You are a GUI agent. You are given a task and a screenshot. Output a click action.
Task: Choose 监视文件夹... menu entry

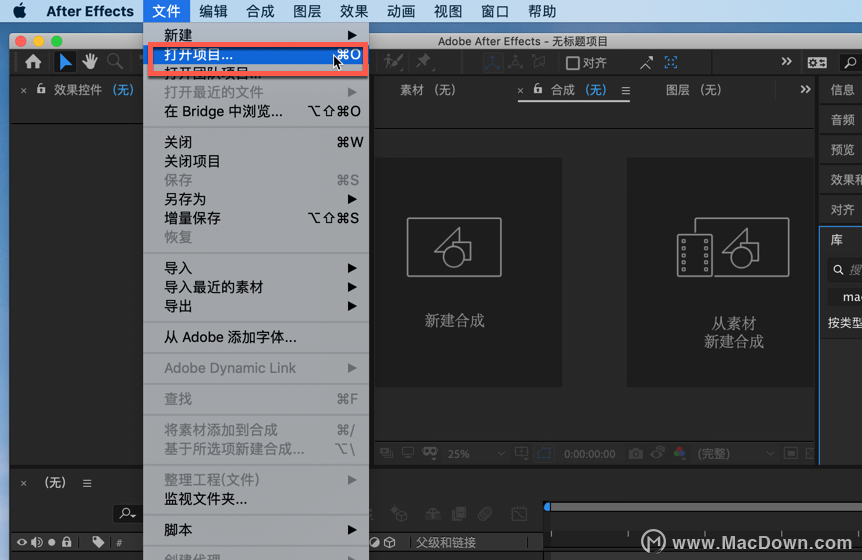(x=256, y=499)
